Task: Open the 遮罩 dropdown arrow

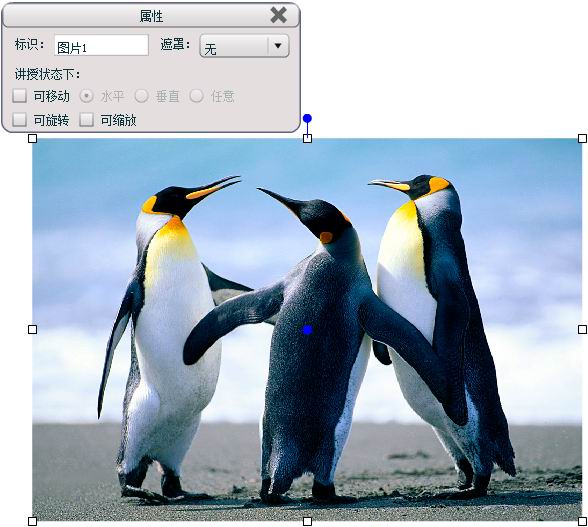Action: tap(278, 46)
